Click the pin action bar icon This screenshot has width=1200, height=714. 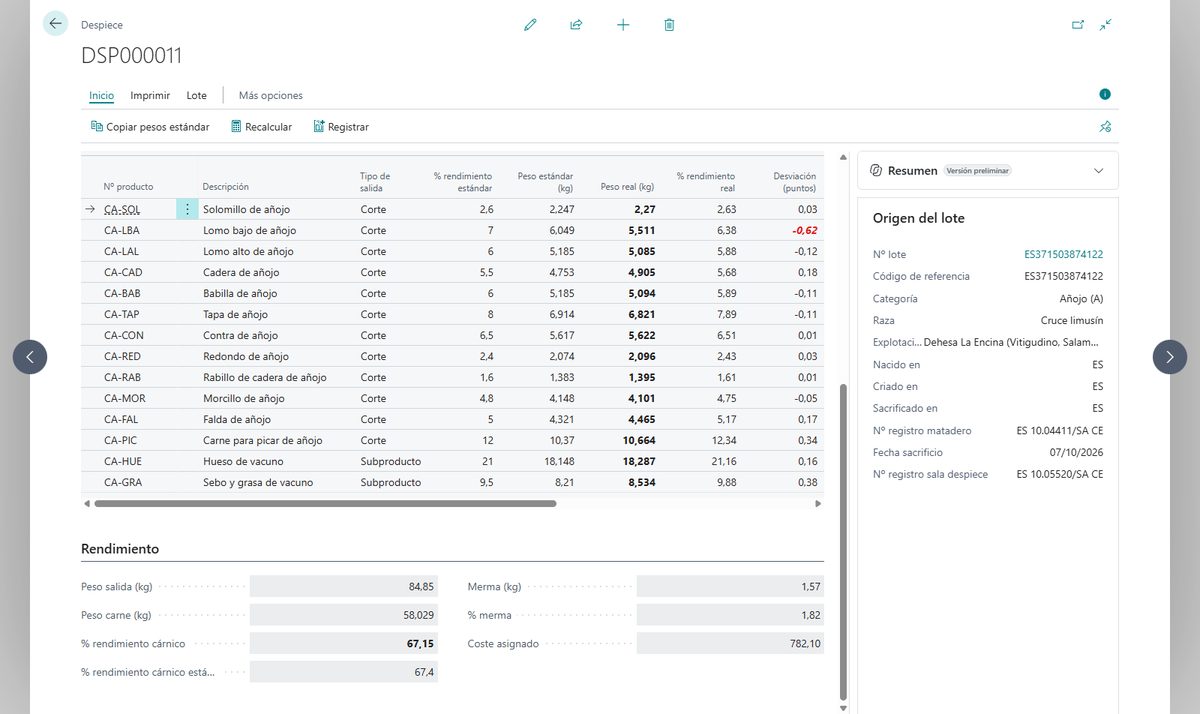click(x=1105, y=127)
